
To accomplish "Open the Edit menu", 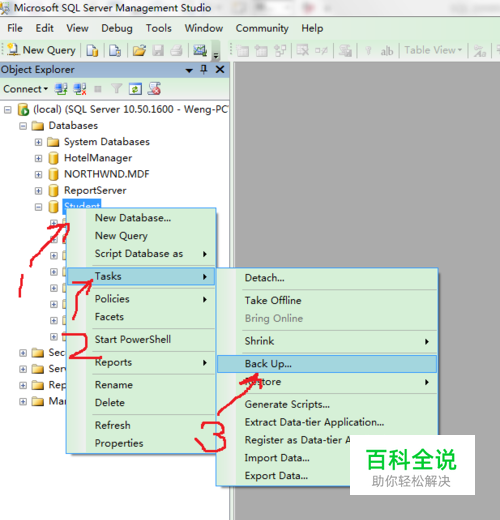I will pyautogui.click(x=45, y=28).
